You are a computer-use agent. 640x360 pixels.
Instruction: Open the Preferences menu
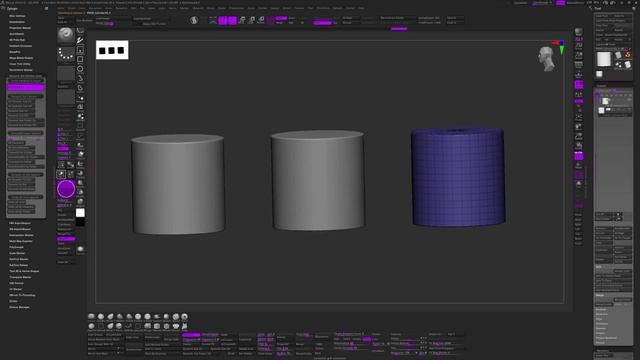[236, 8]
